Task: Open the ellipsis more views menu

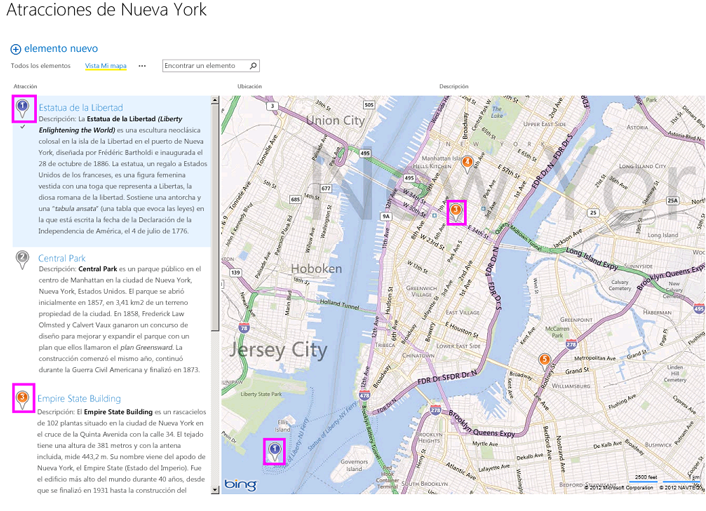Action: point(142,66)
